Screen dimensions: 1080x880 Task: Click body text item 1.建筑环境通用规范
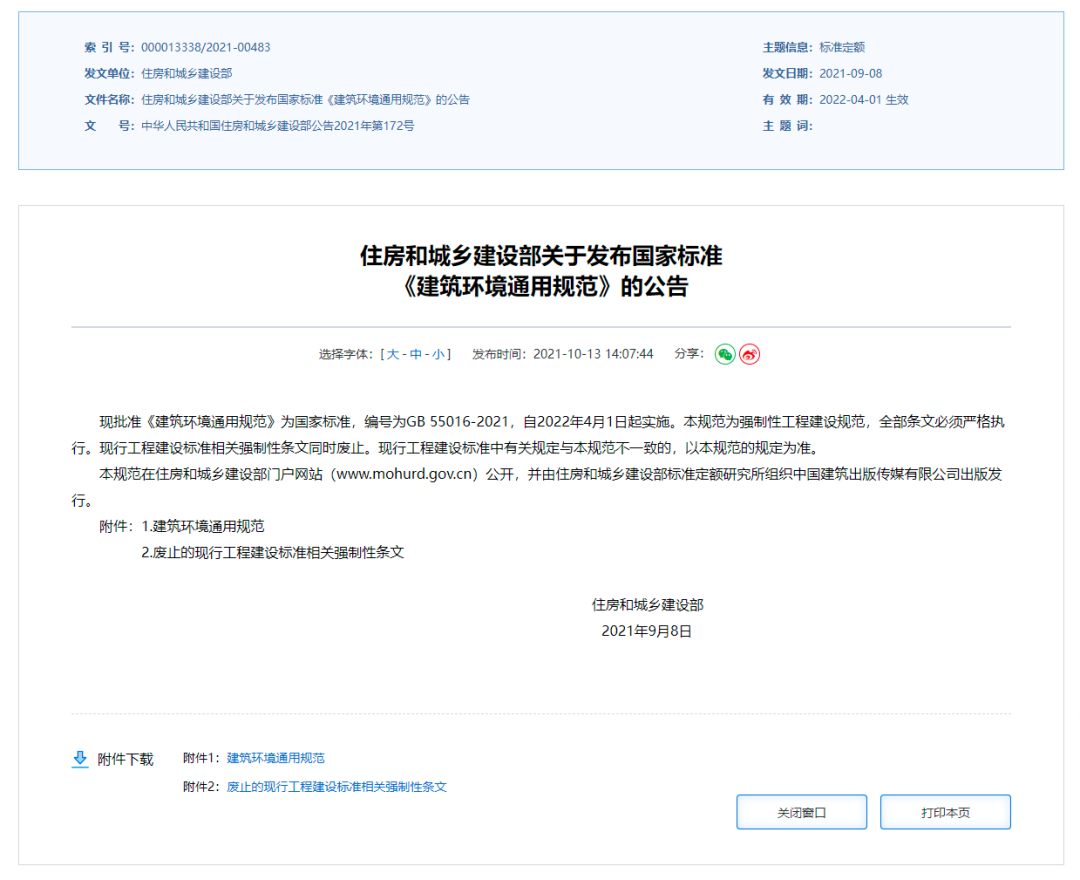coord(203,526)
